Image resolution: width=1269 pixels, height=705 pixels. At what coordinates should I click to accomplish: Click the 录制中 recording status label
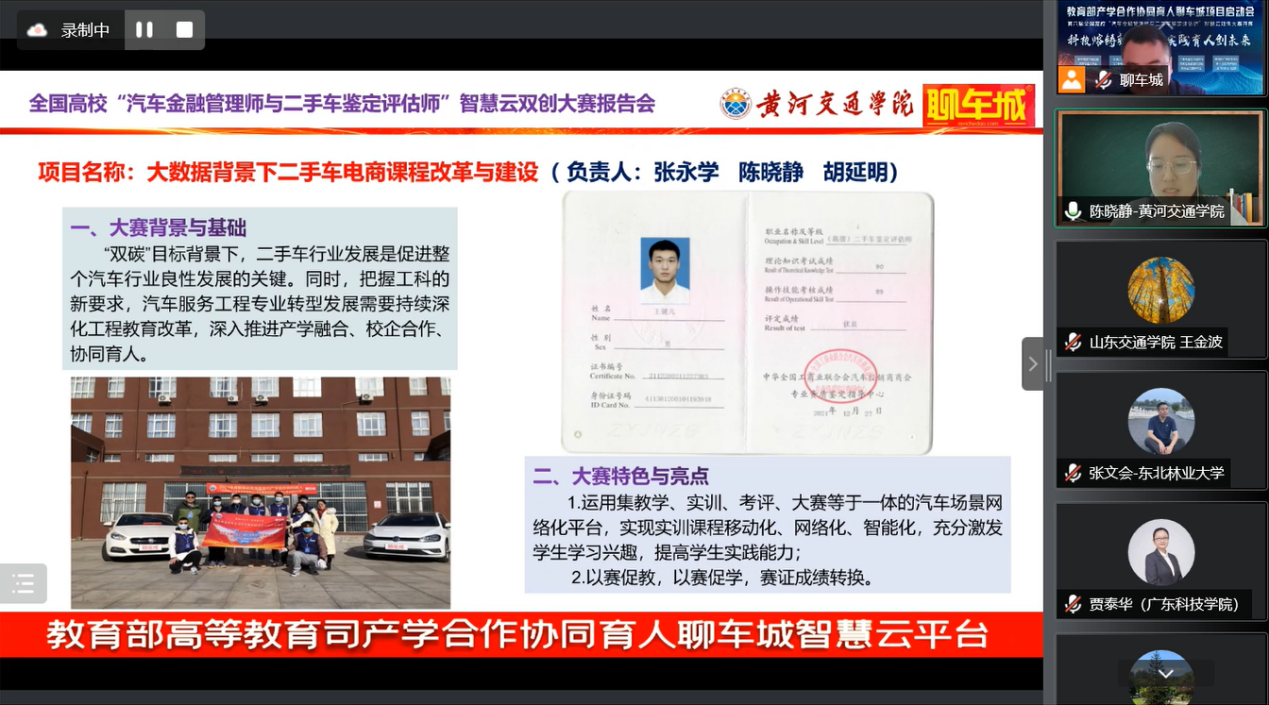pyautogui.click(x=85, y=30)
